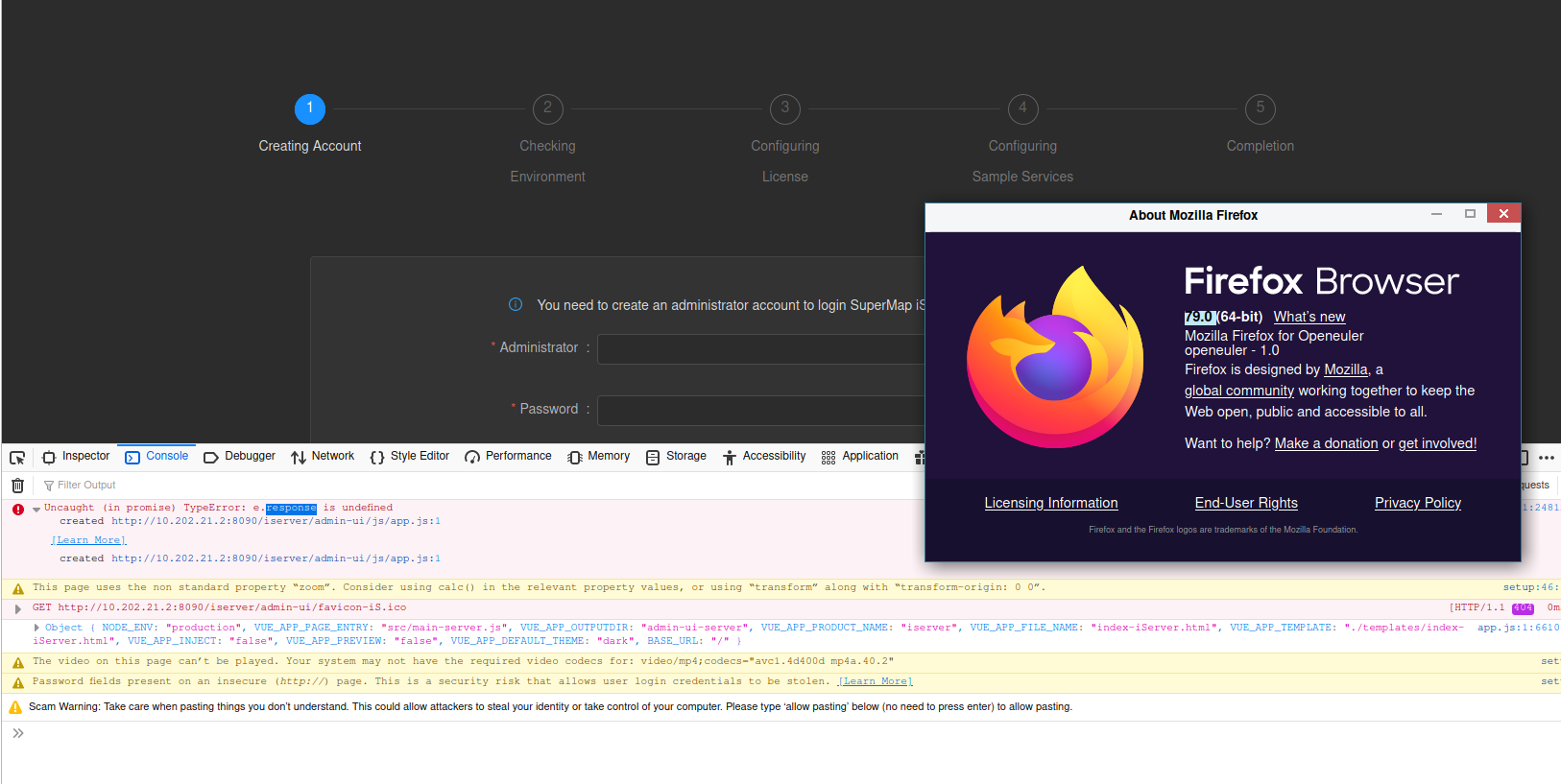
Task: Open the Network tab
Action: pos(323,457)
